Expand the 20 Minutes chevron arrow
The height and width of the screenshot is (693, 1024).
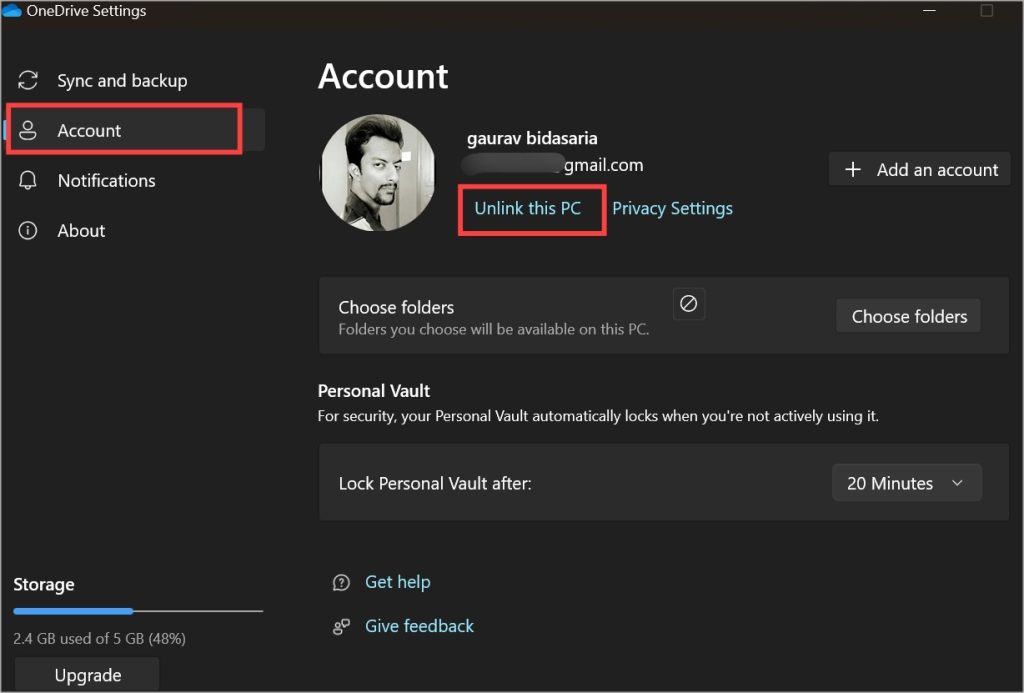(x=957, y=483)
